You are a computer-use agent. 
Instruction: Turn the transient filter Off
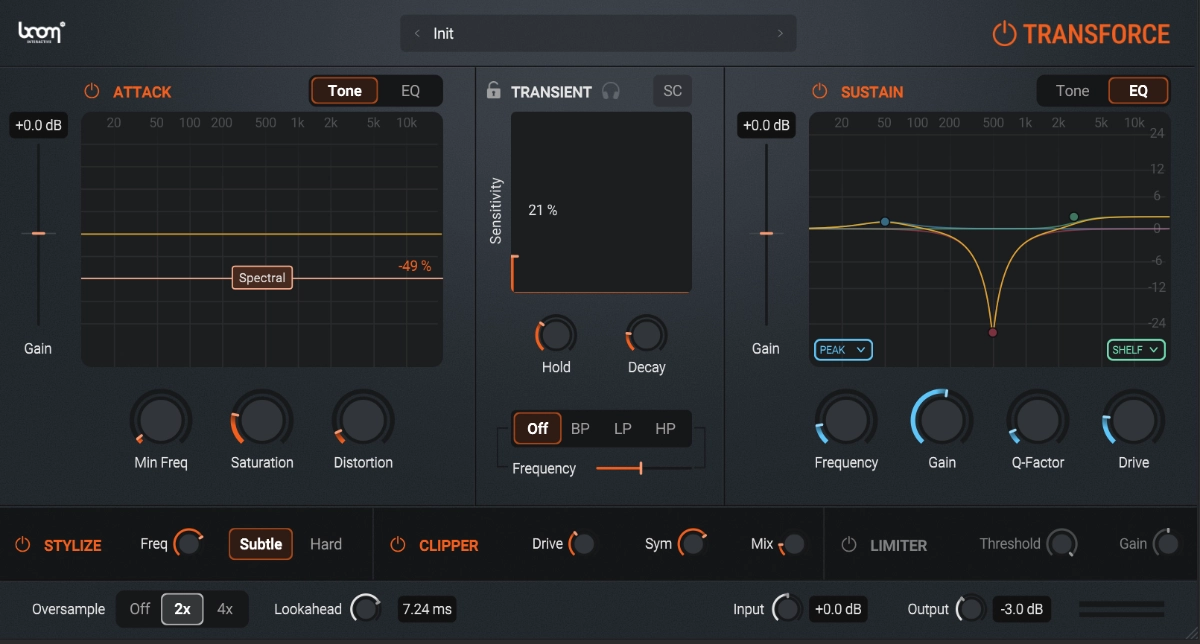click(538, 429)
